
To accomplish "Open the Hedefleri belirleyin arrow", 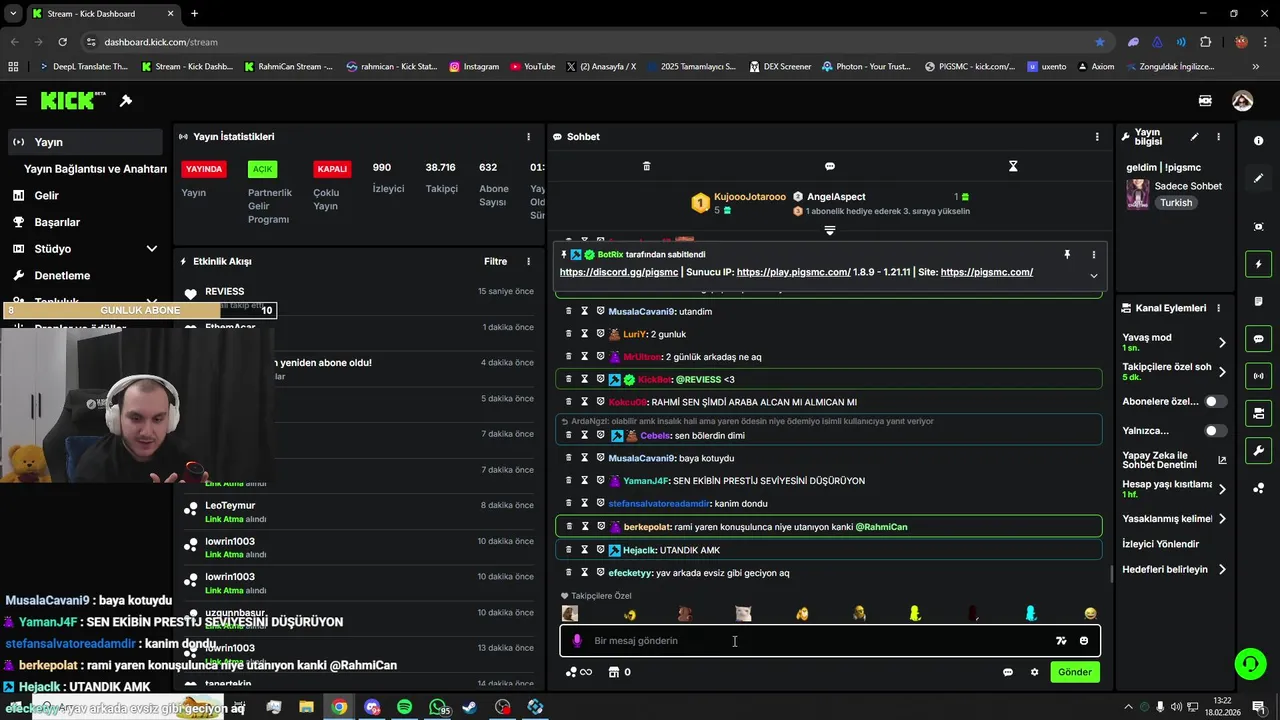I will 1222,570.
